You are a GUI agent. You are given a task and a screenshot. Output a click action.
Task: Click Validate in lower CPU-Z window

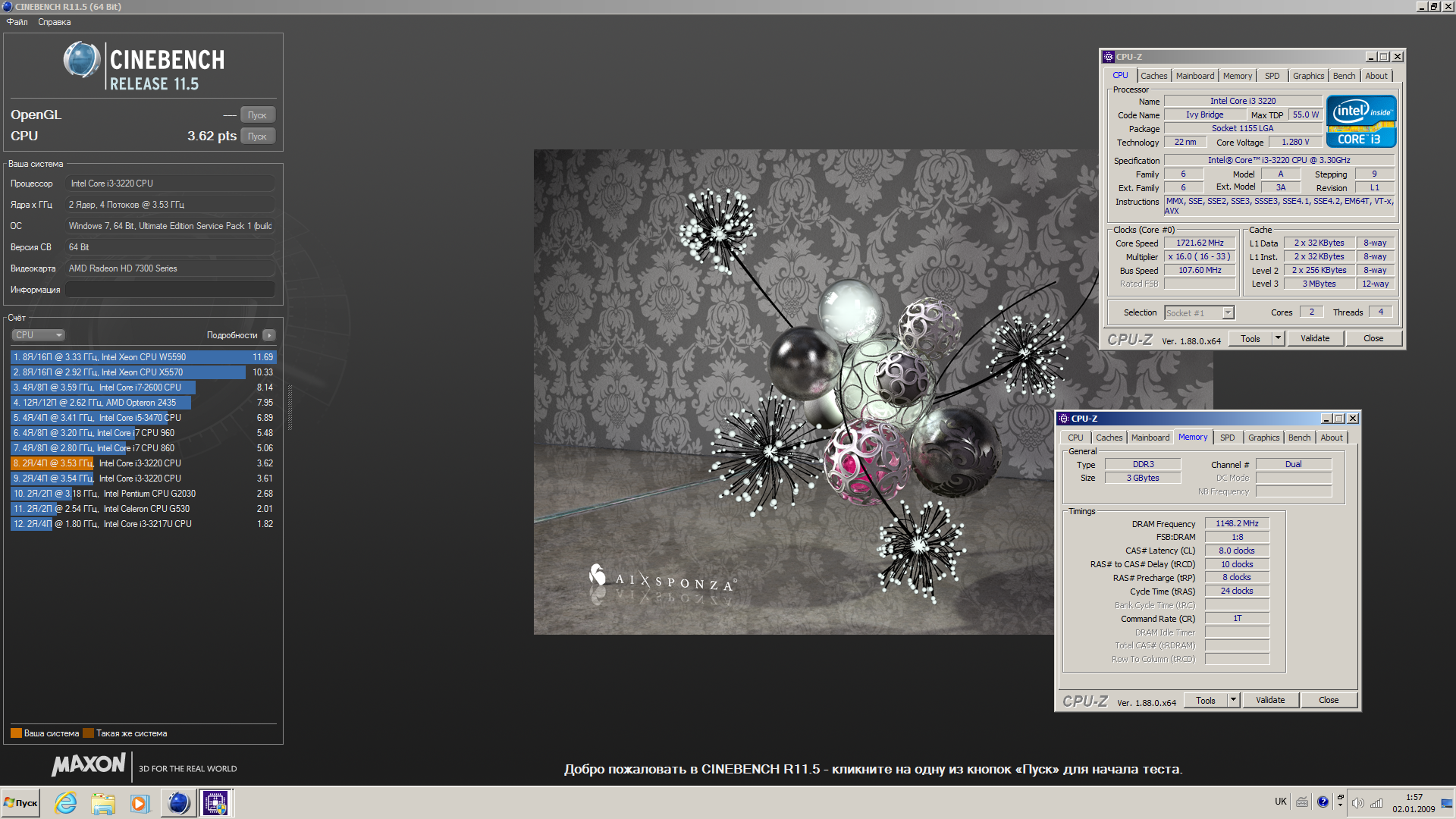pyautogui.click(x=1270, y=701)
